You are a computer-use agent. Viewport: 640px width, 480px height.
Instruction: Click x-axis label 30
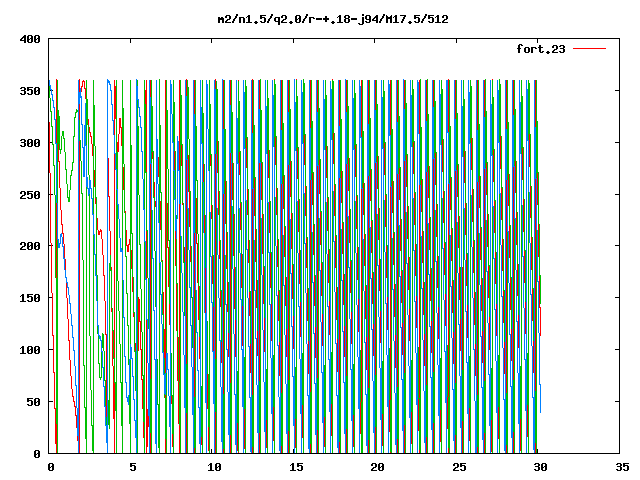point(540,467)
